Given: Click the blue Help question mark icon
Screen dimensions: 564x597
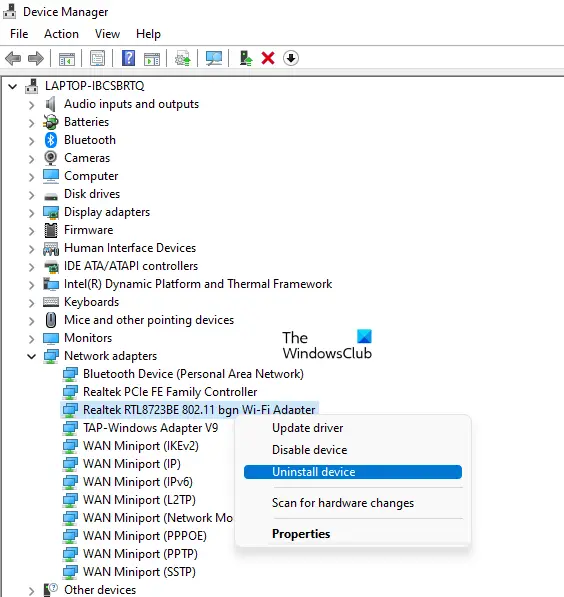Looking at the screenshot, I should click(x=128, y=58).
